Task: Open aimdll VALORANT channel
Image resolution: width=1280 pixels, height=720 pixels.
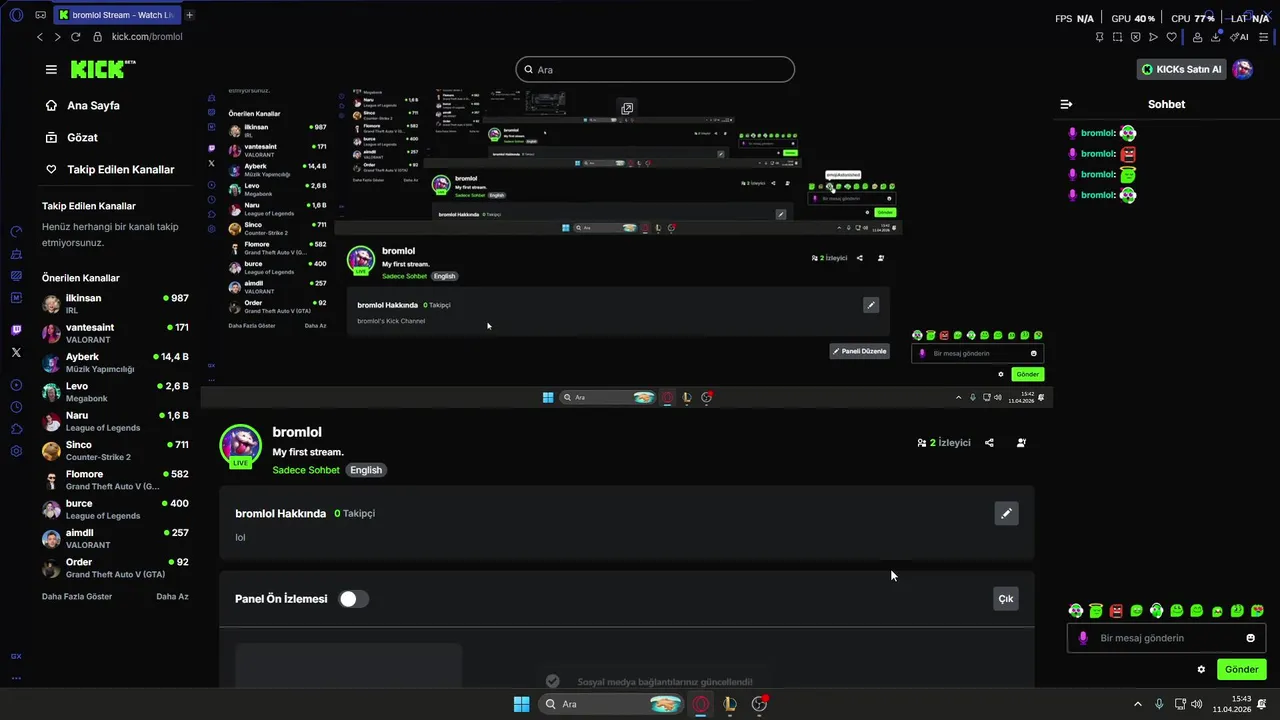Action: point(115,539)
